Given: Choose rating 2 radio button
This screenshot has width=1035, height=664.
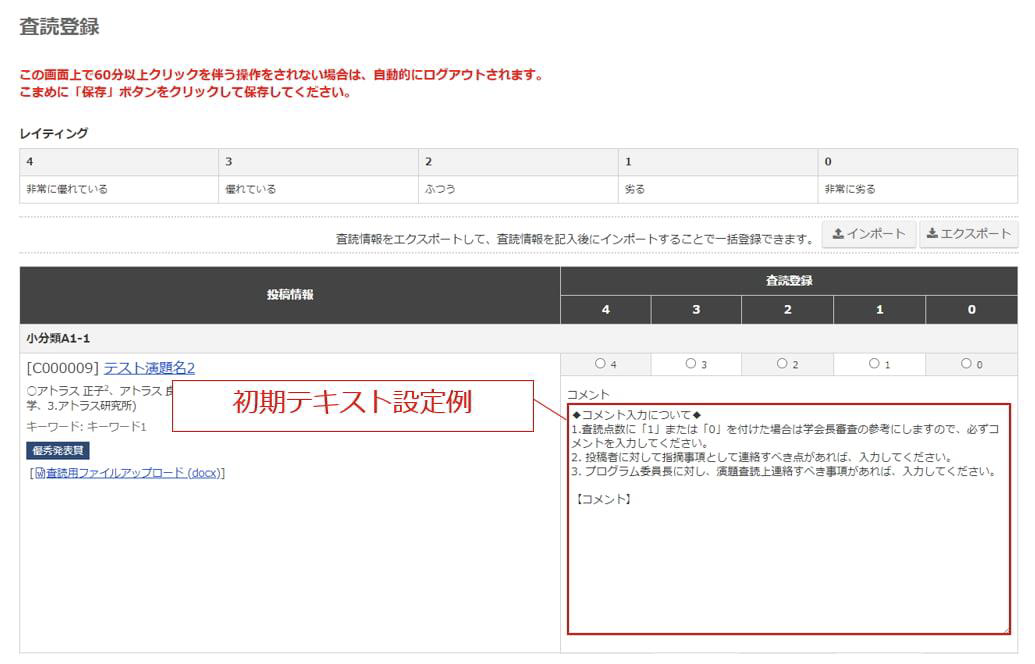Looking at the screenshot, I should pyautogui.click(x=782, y=364).
